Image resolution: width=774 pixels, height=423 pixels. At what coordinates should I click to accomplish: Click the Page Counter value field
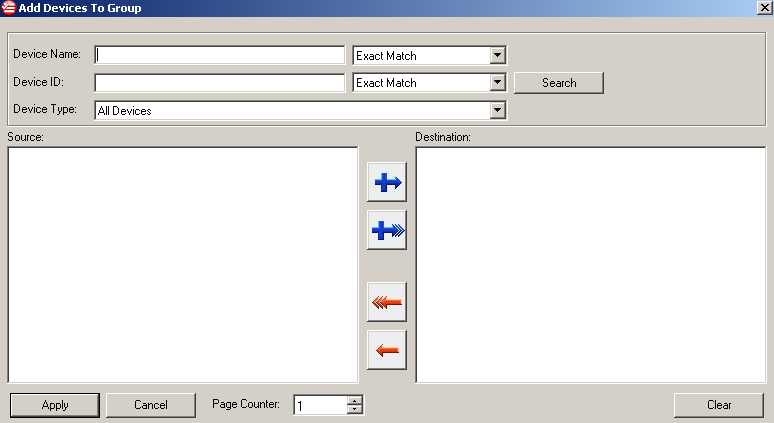coord(319,405)
